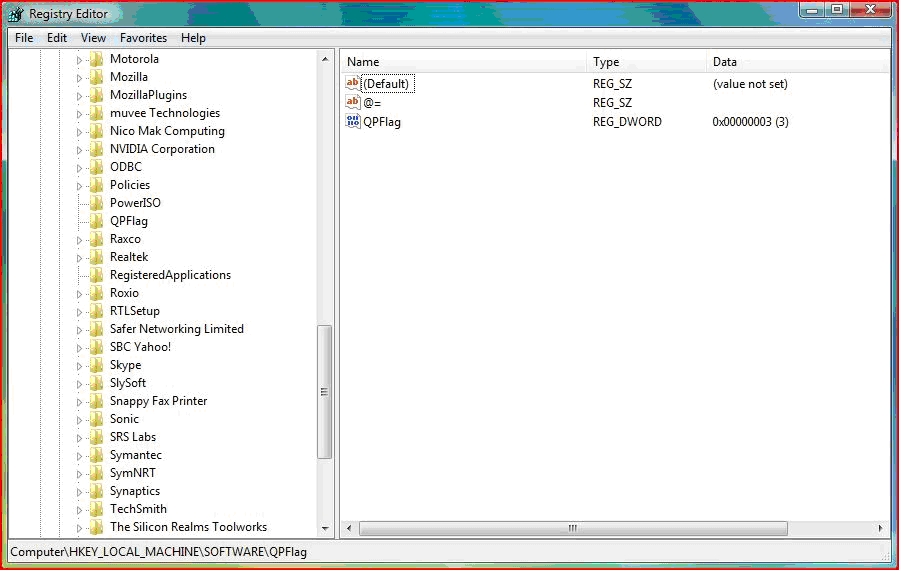Click the 0x00000003 (3) data cell
Screen dimensions: 901x571
[x=750, y=122]
